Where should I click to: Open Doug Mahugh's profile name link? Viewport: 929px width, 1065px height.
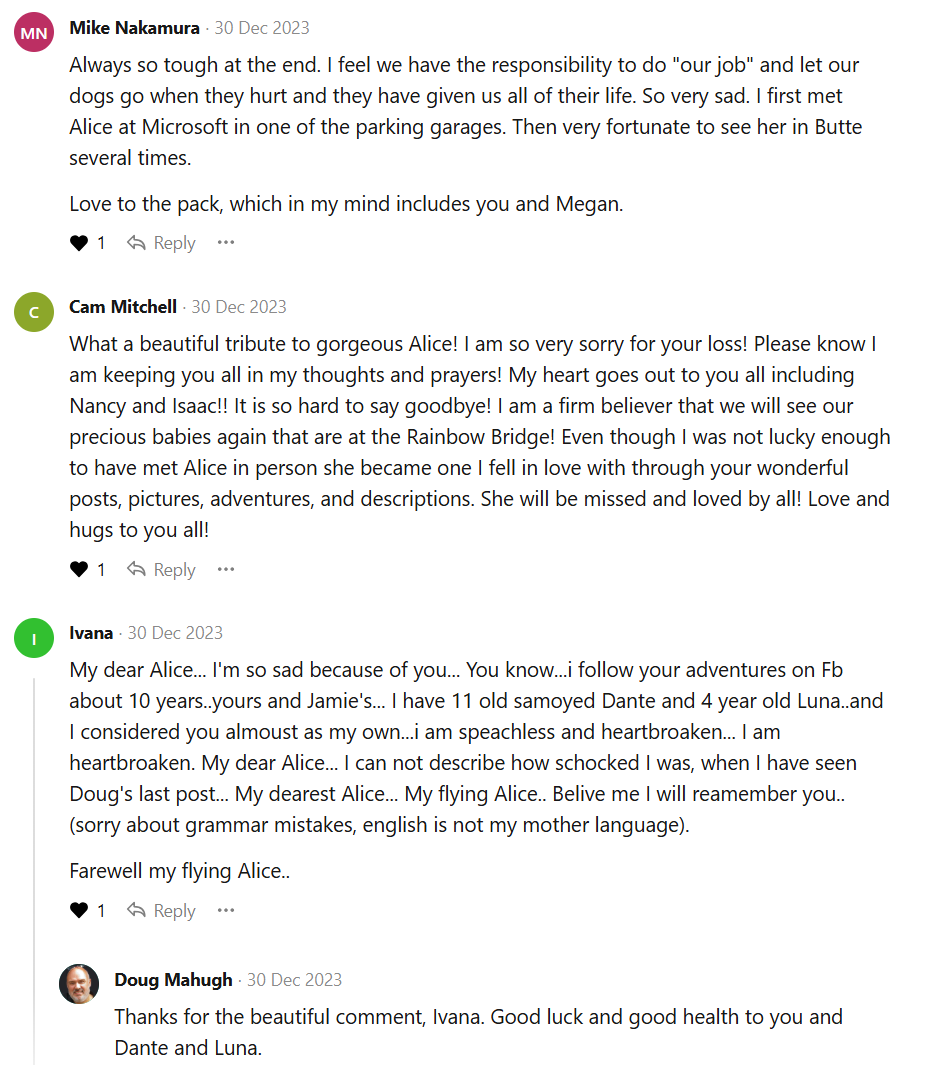pos(173,980)
